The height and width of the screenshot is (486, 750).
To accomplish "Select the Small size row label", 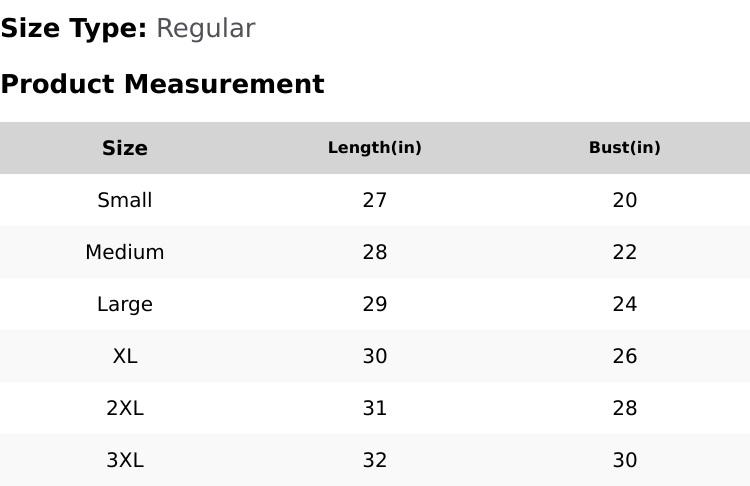I will (x=125, y=200).
